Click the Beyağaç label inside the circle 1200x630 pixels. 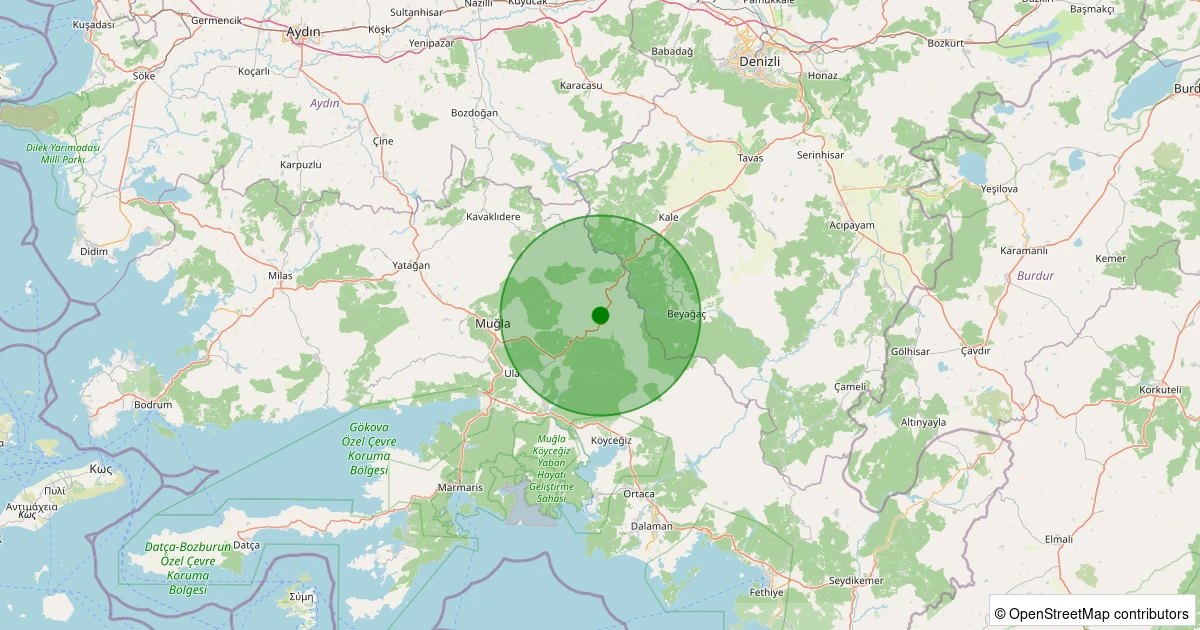(686, 314)
